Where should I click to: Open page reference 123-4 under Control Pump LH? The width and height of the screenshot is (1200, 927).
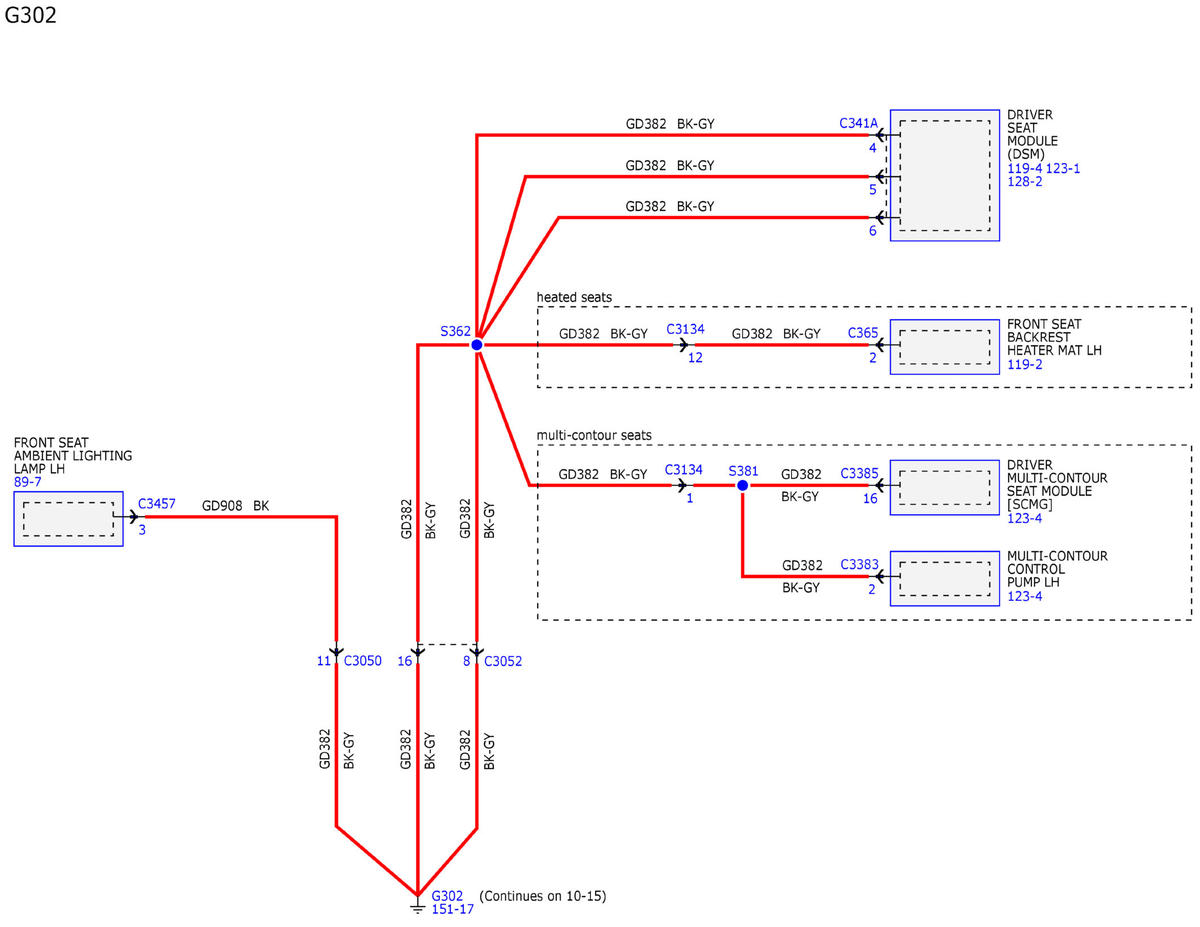point(1025,598)
